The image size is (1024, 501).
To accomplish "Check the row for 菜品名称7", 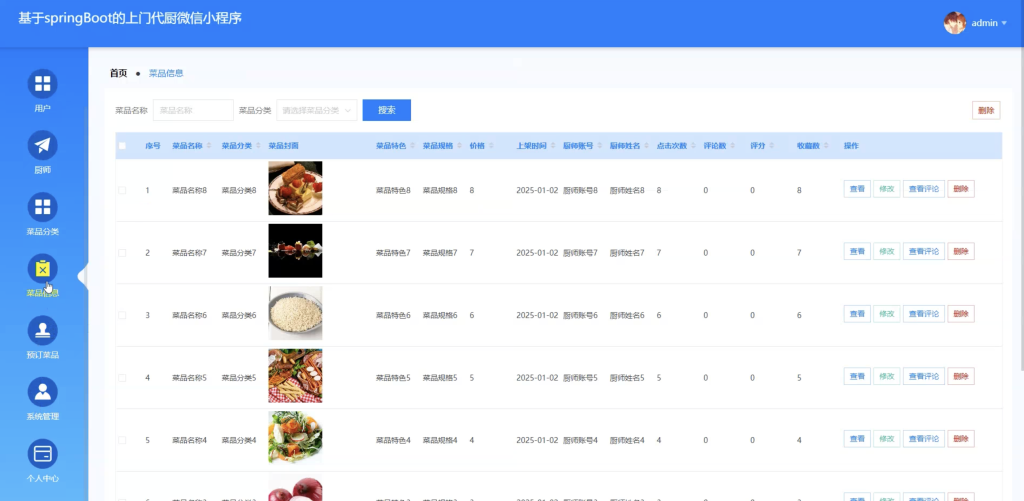I will coord(122,253).
